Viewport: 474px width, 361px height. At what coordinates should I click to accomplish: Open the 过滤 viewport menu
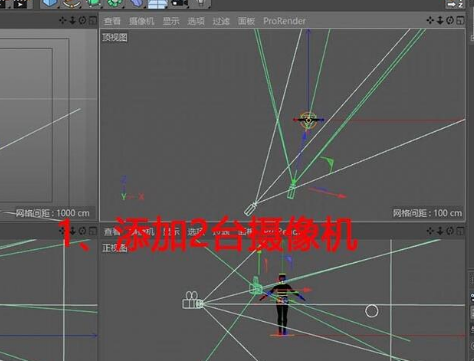(221, 21)
